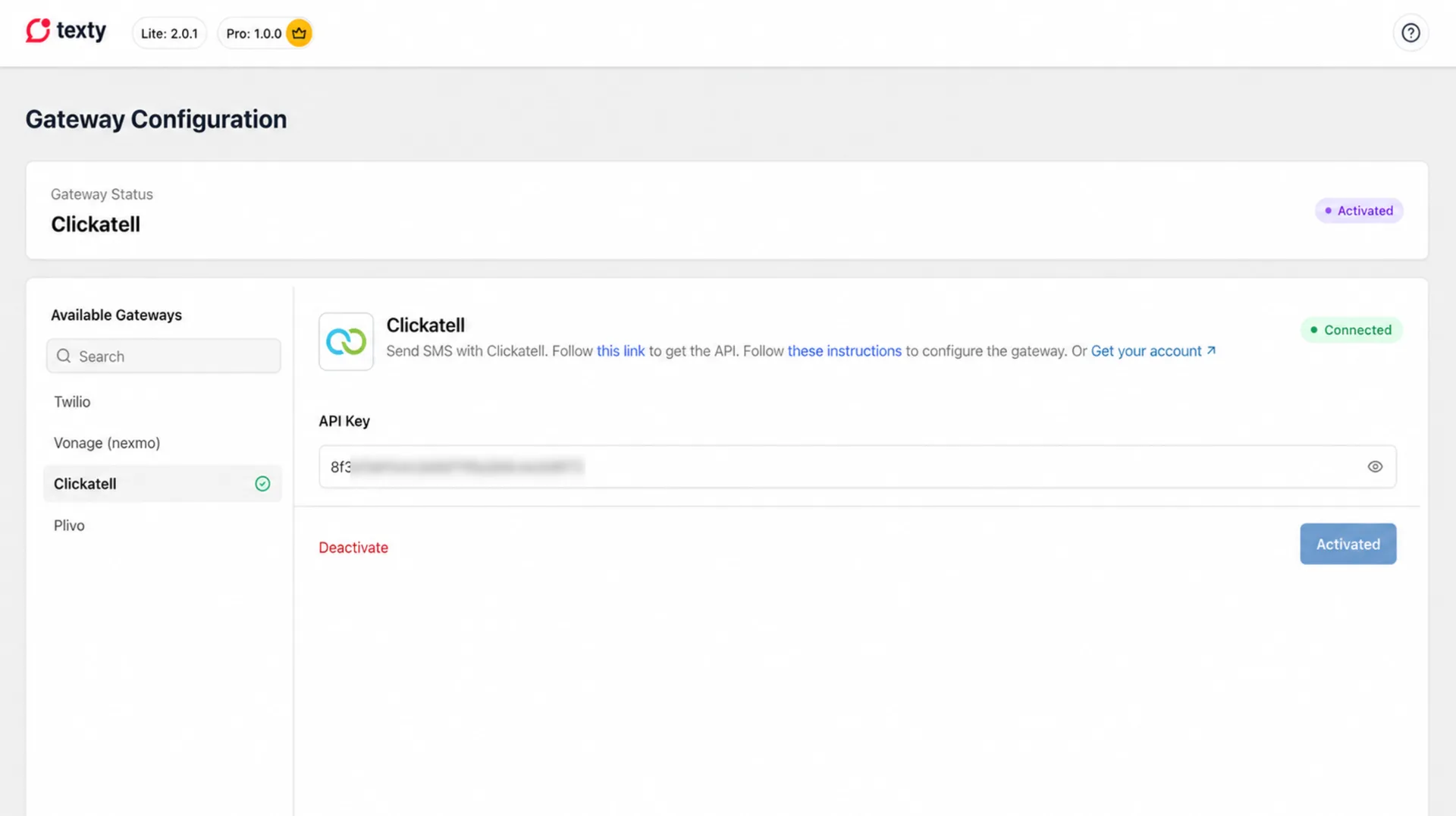1456x816 pixels.
Task: Click the Clickatell title in detail panel
Action: coord(425,325)
